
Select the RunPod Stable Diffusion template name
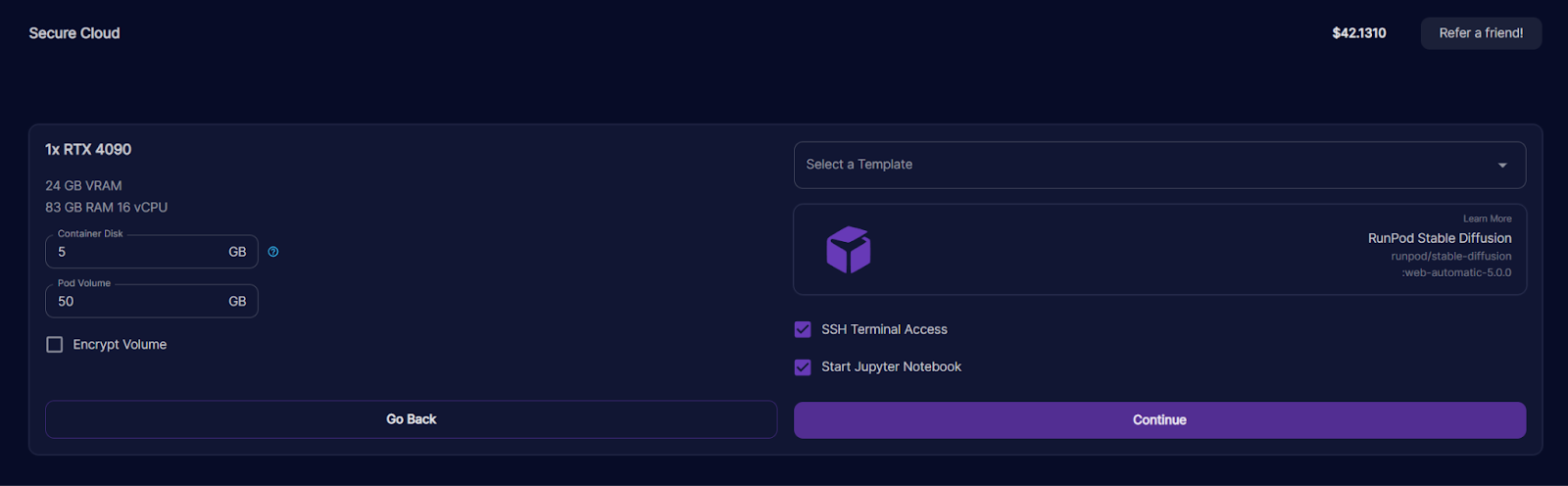[x=1439, y=238]
